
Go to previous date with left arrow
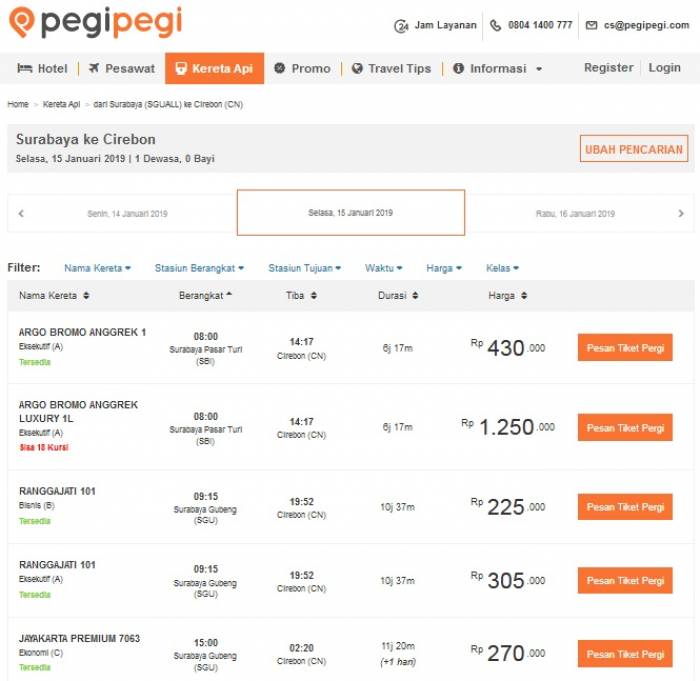[x=21, y=213]
